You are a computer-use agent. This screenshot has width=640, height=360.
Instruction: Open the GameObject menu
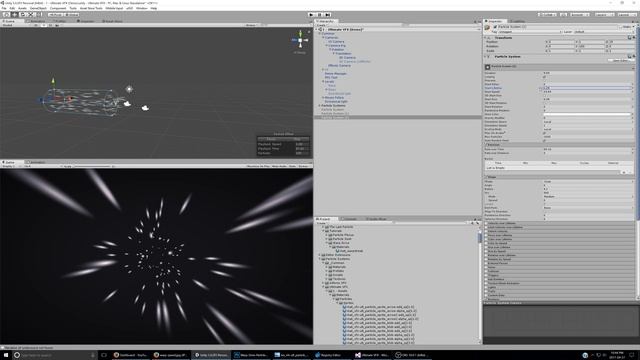38,8
